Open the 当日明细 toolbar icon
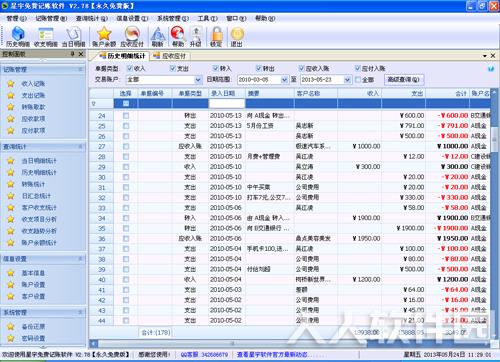 click(x=74, y=37)
